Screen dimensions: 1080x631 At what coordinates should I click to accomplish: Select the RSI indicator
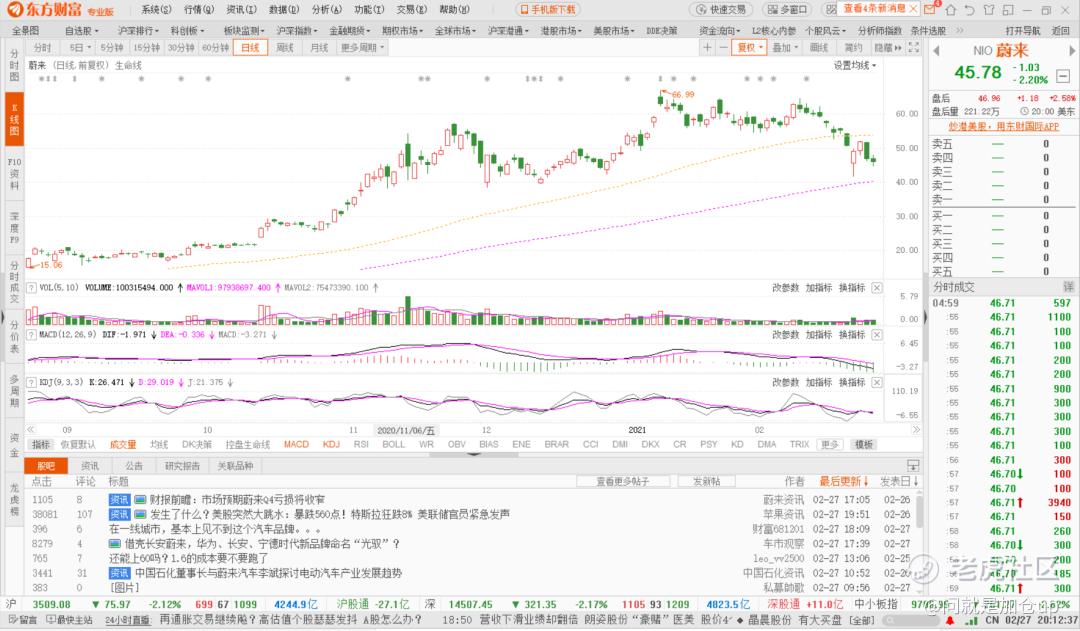(361, 445)
